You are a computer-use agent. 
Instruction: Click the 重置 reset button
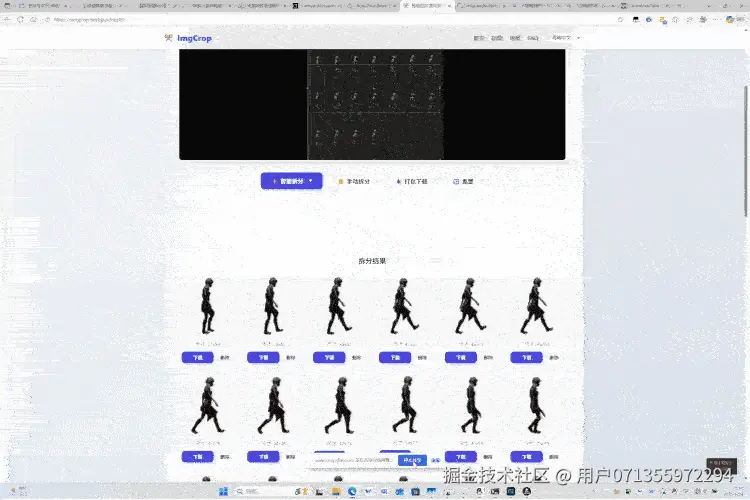coord(463,181)
